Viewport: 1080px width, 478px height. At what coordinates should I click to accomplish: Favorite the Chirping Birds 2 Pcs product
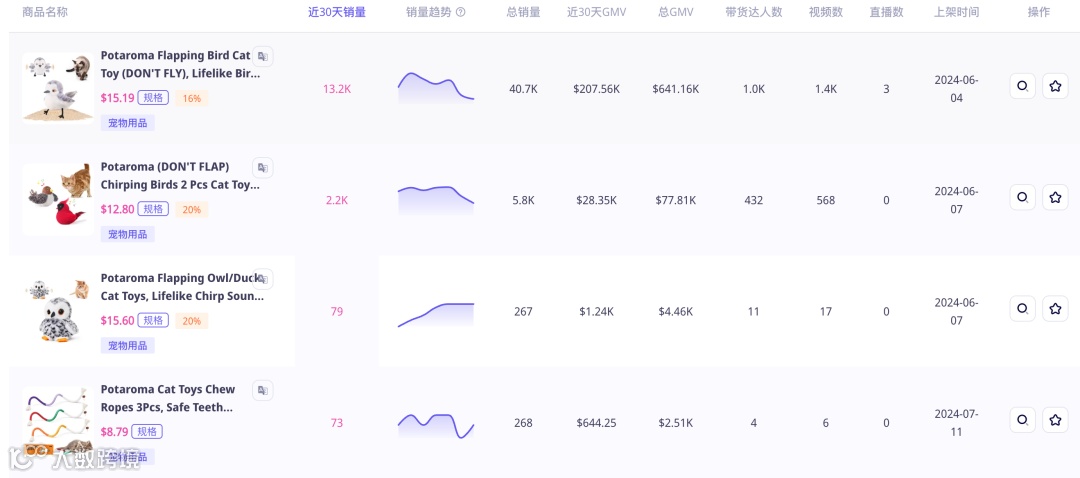(x=1055, y=198)
